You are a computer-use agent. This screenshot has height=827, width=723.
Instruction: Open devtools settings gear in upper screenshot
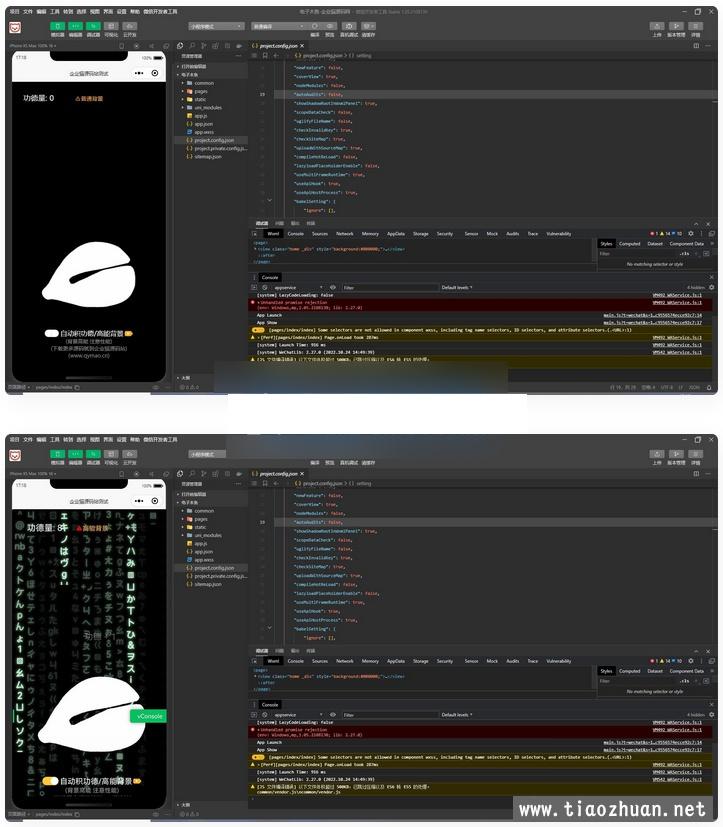[x=691, y=234]
